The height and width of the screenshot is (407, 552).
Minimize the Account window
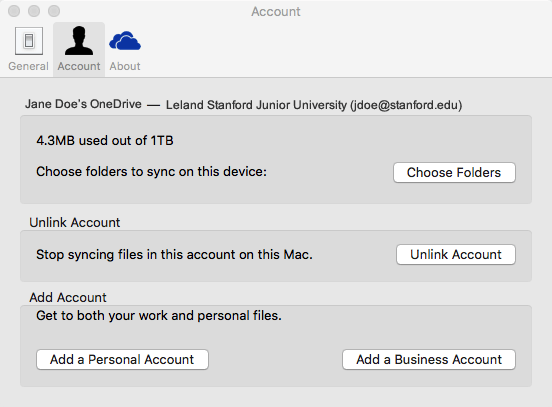(34, 11)
